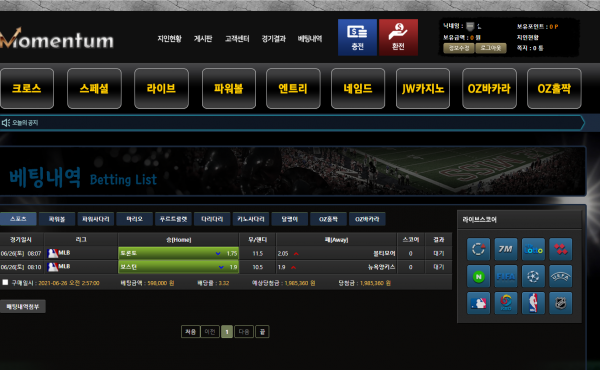
Task: Click the KBO league icon
Action: (505, 303)
